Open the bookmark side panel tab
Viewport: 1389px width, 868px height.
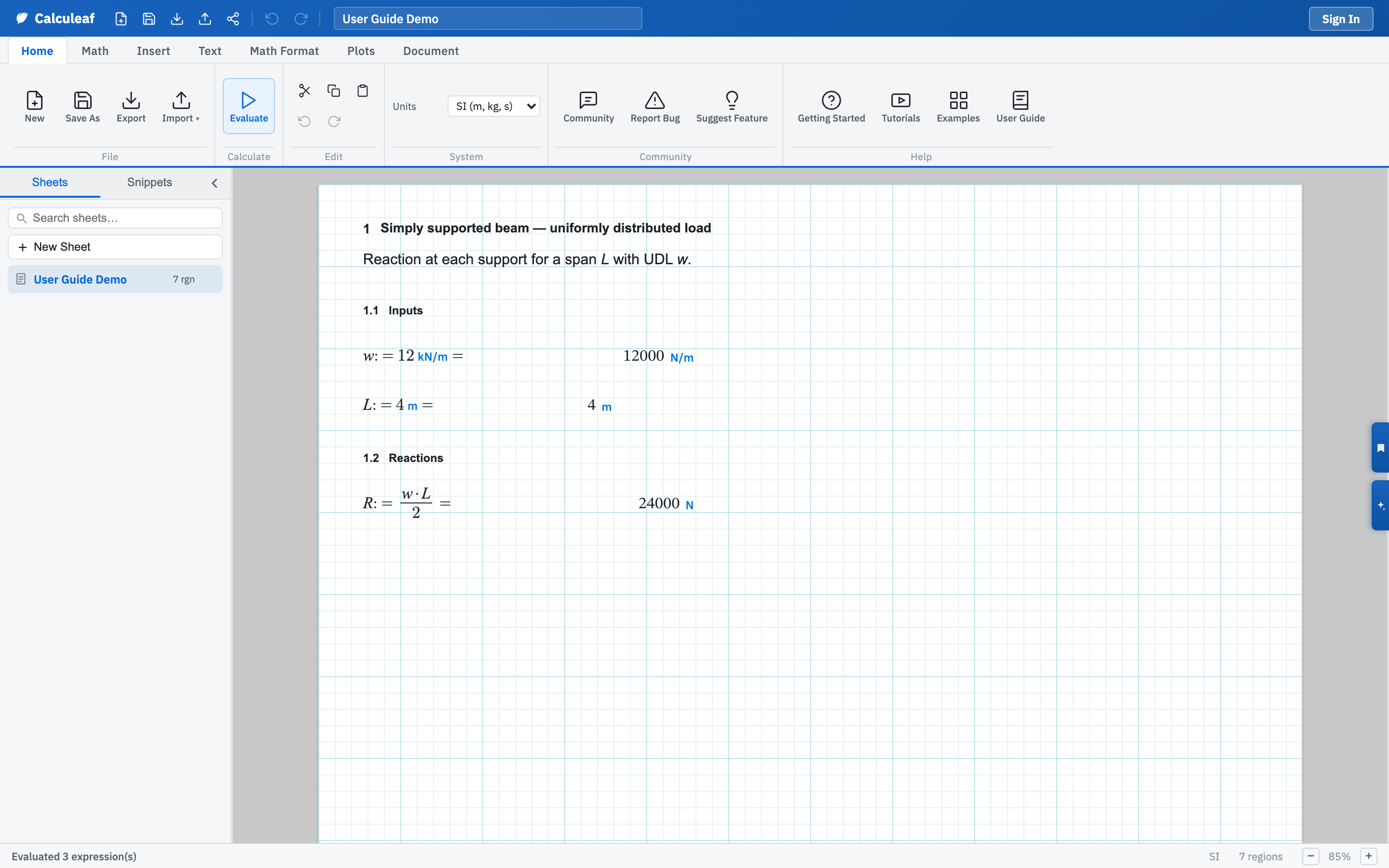pyautogui.click(x=1380, y=448)
